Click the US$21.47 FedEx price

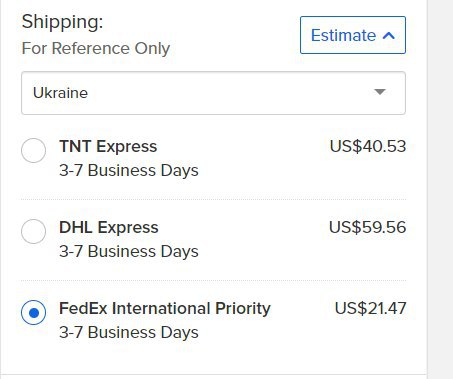370,308
